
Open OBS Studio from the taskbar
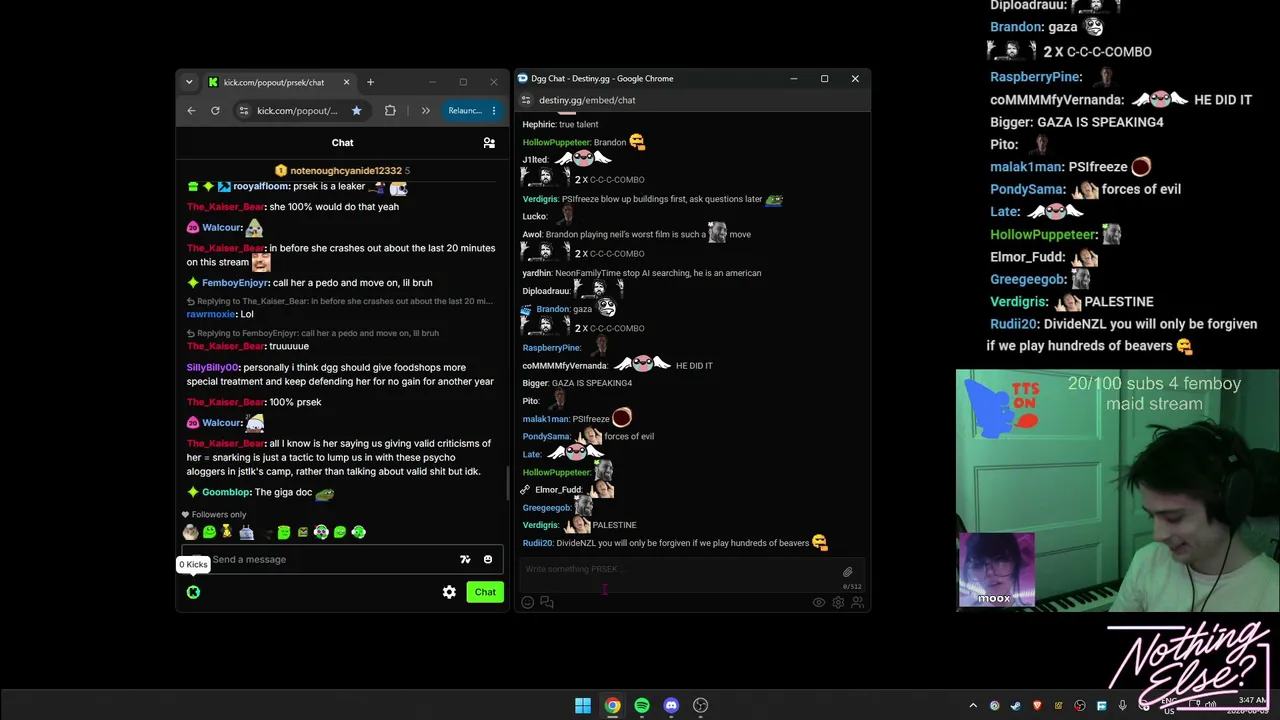701,706
